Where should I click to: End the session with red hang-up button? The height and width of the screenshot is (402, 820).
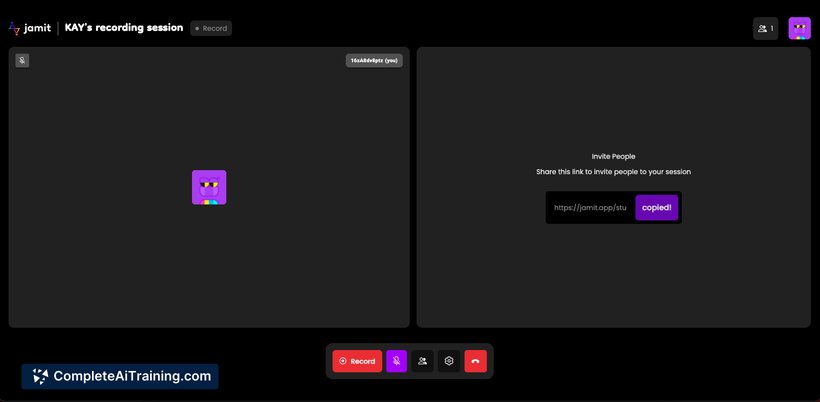475,361
